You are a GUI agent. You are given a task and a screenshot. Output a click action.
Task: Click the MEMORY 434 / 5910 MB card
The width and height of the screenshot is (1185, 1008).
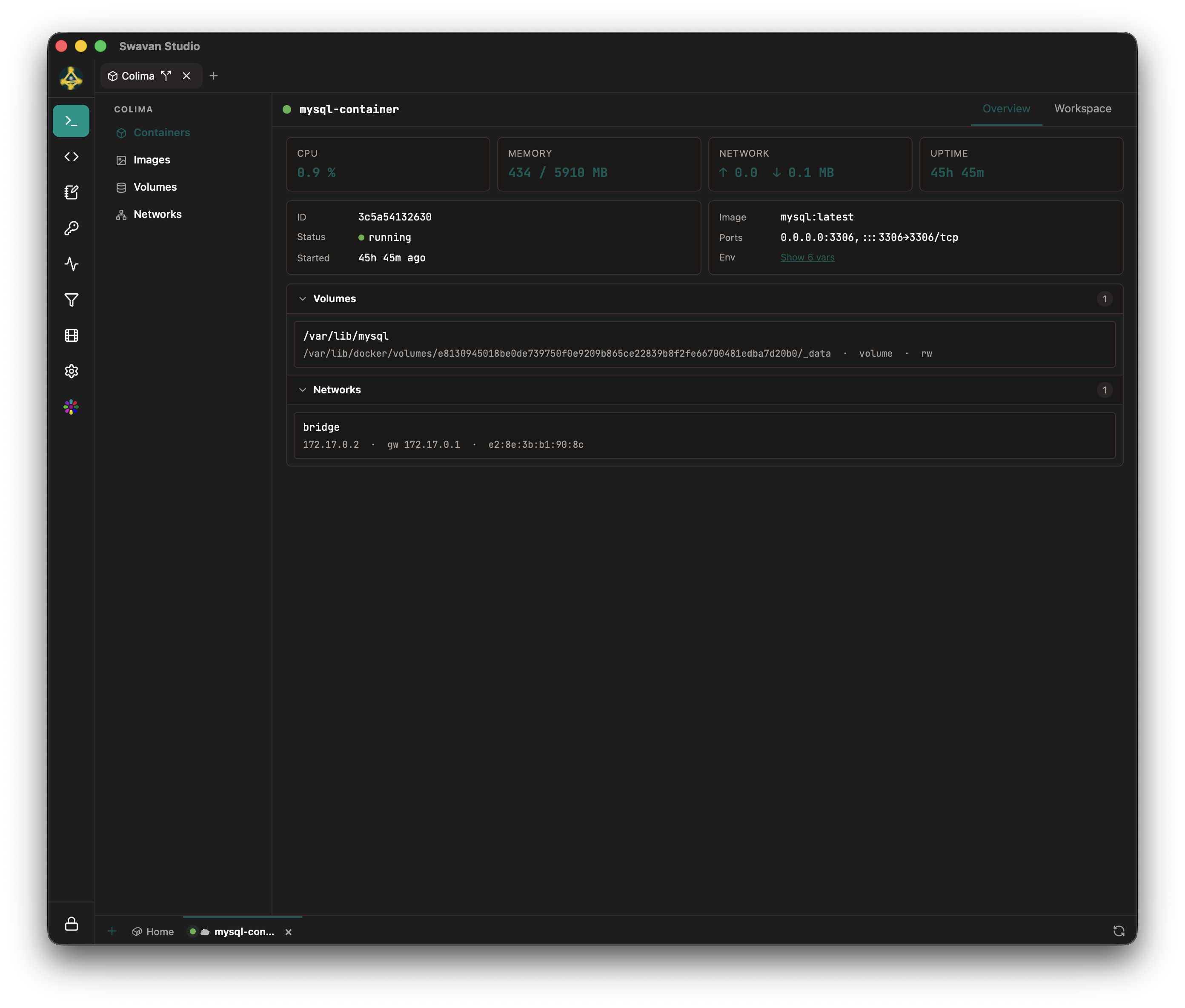coord(598,164)
